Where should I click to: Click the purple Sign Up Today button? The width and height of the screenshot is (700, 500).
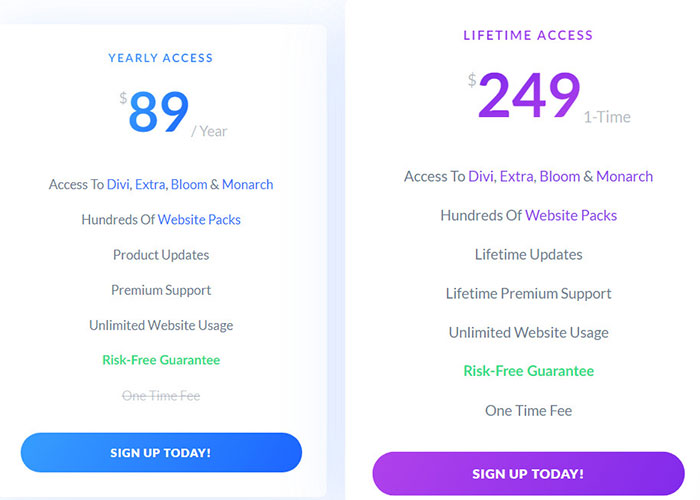[528, 473]
